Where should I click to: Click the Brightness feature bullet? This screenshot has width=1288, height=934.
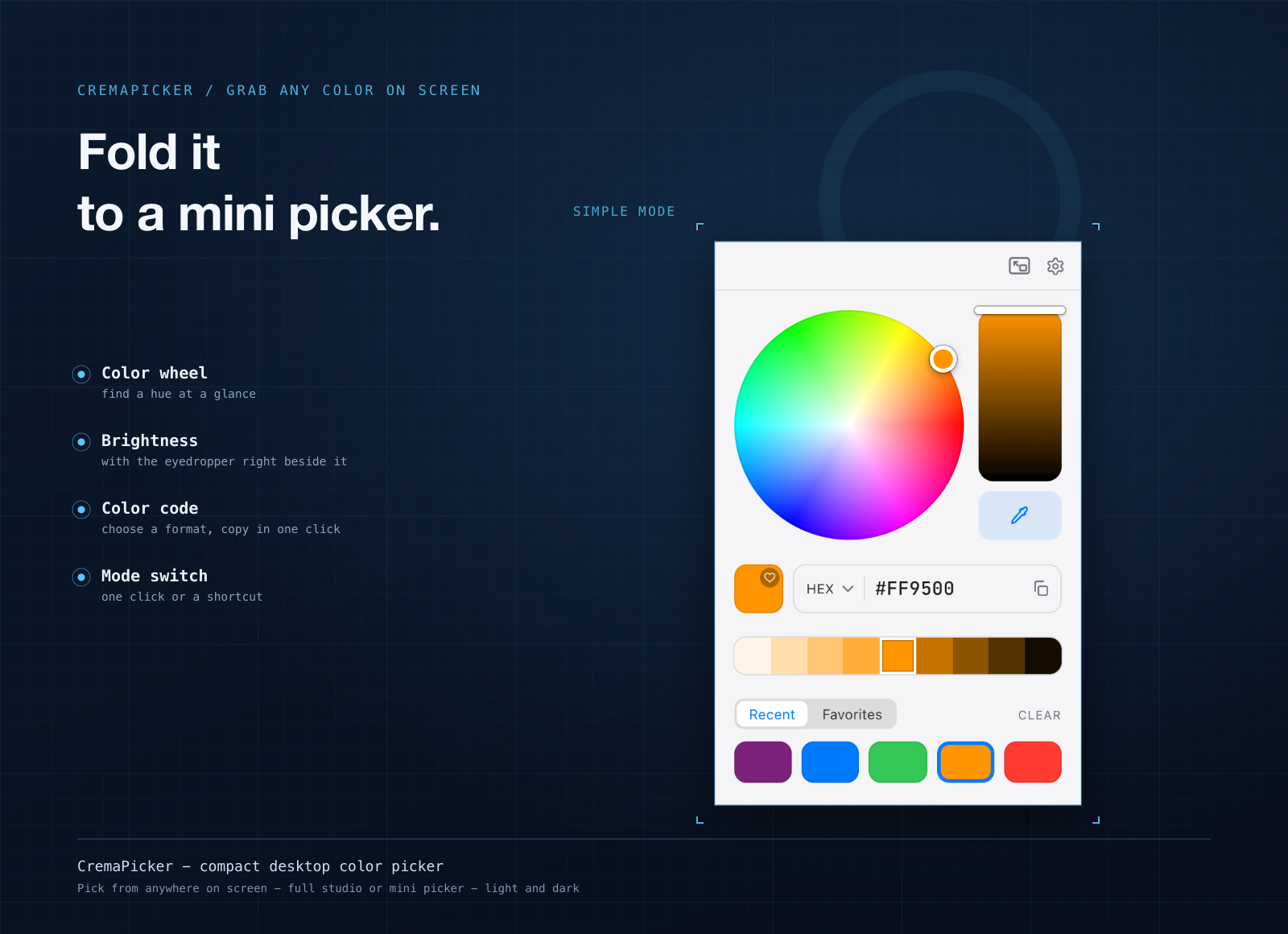tap(81, 441)
